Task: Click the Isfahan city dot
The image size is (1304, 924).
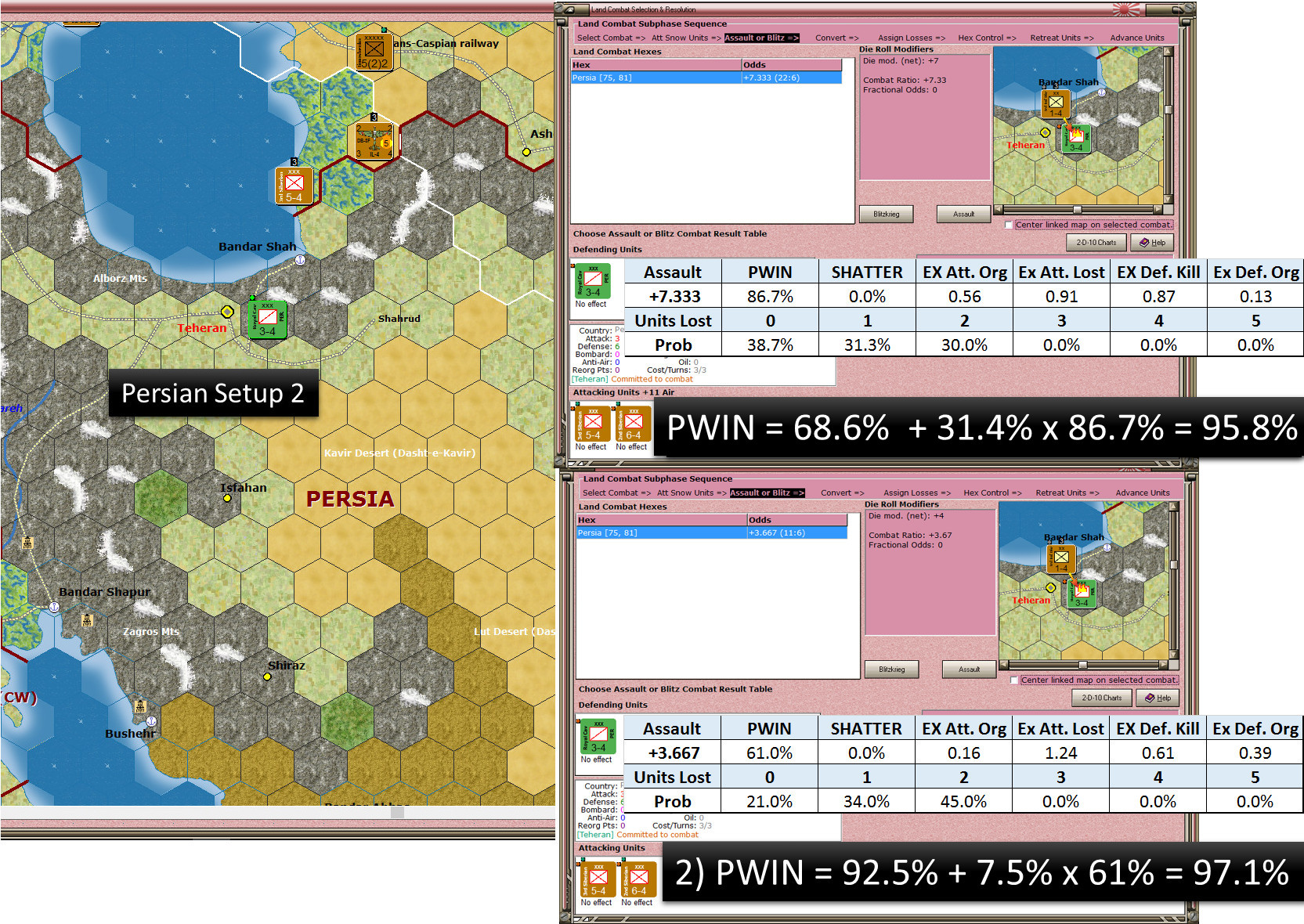Action: (227, 498)
